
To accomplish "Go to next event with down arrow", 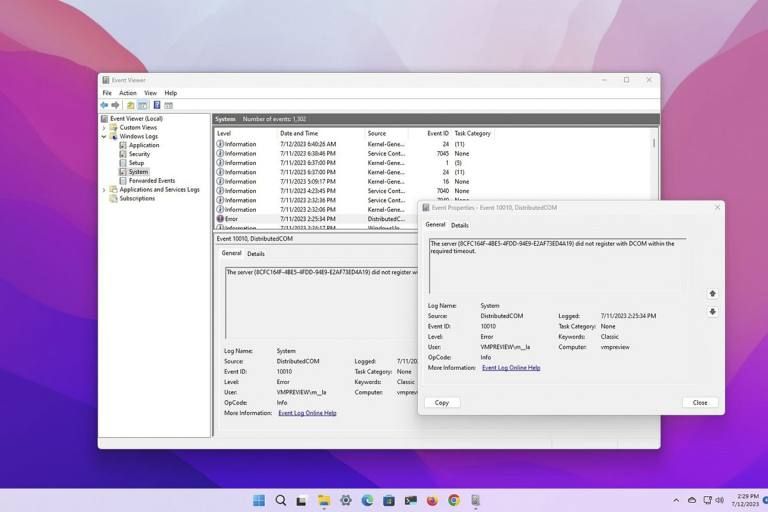I will click(713, 312).
